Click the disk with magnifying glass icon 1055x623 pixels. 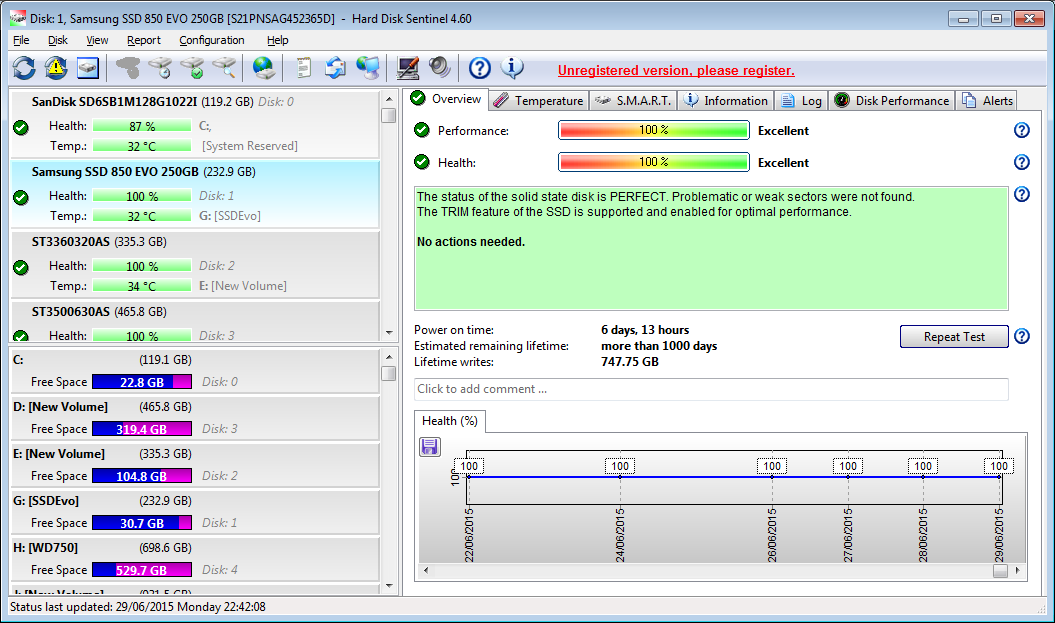[224, 68]
